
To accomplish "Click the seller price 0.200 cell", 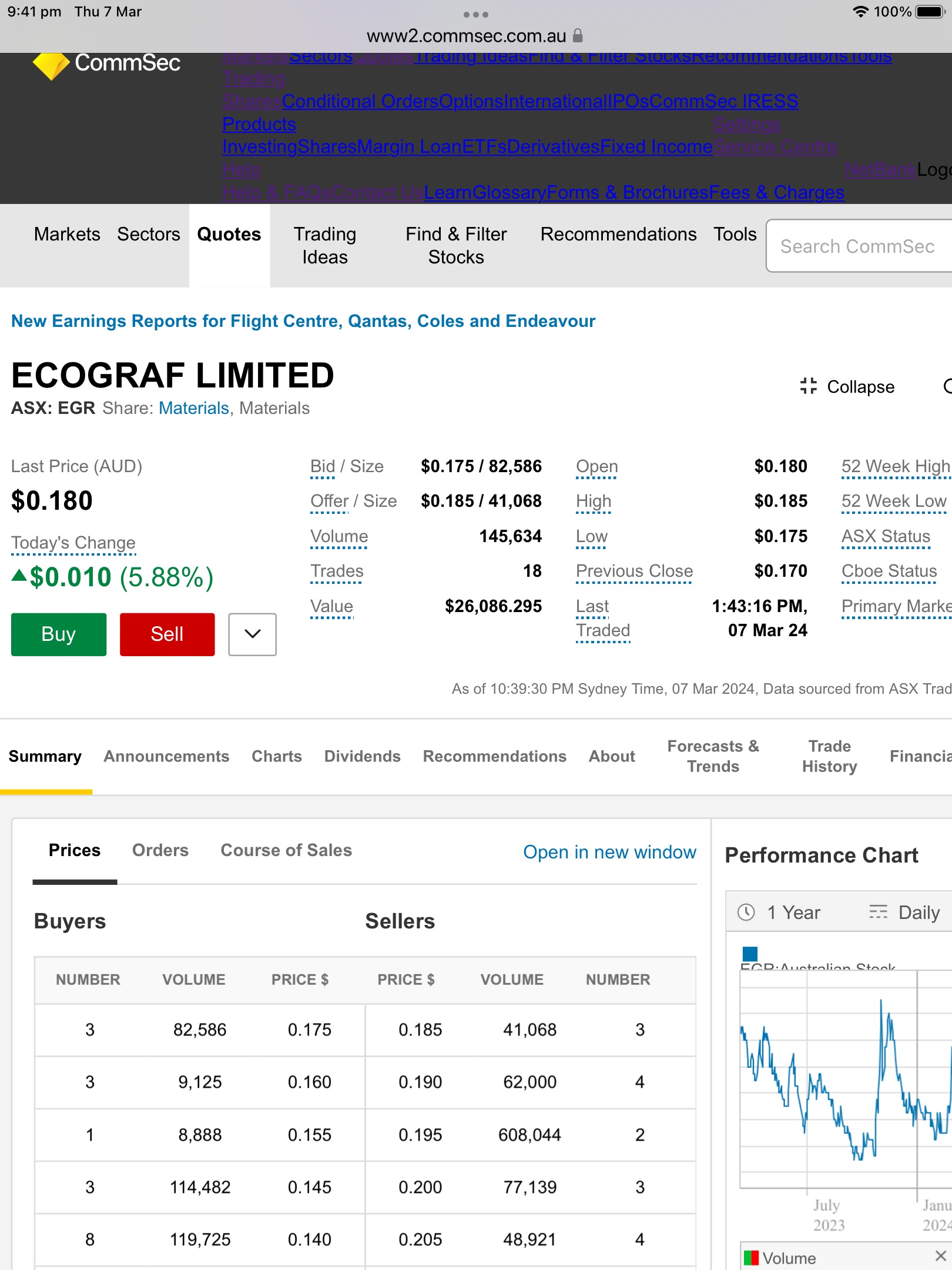I will (x=420, y=1187).
